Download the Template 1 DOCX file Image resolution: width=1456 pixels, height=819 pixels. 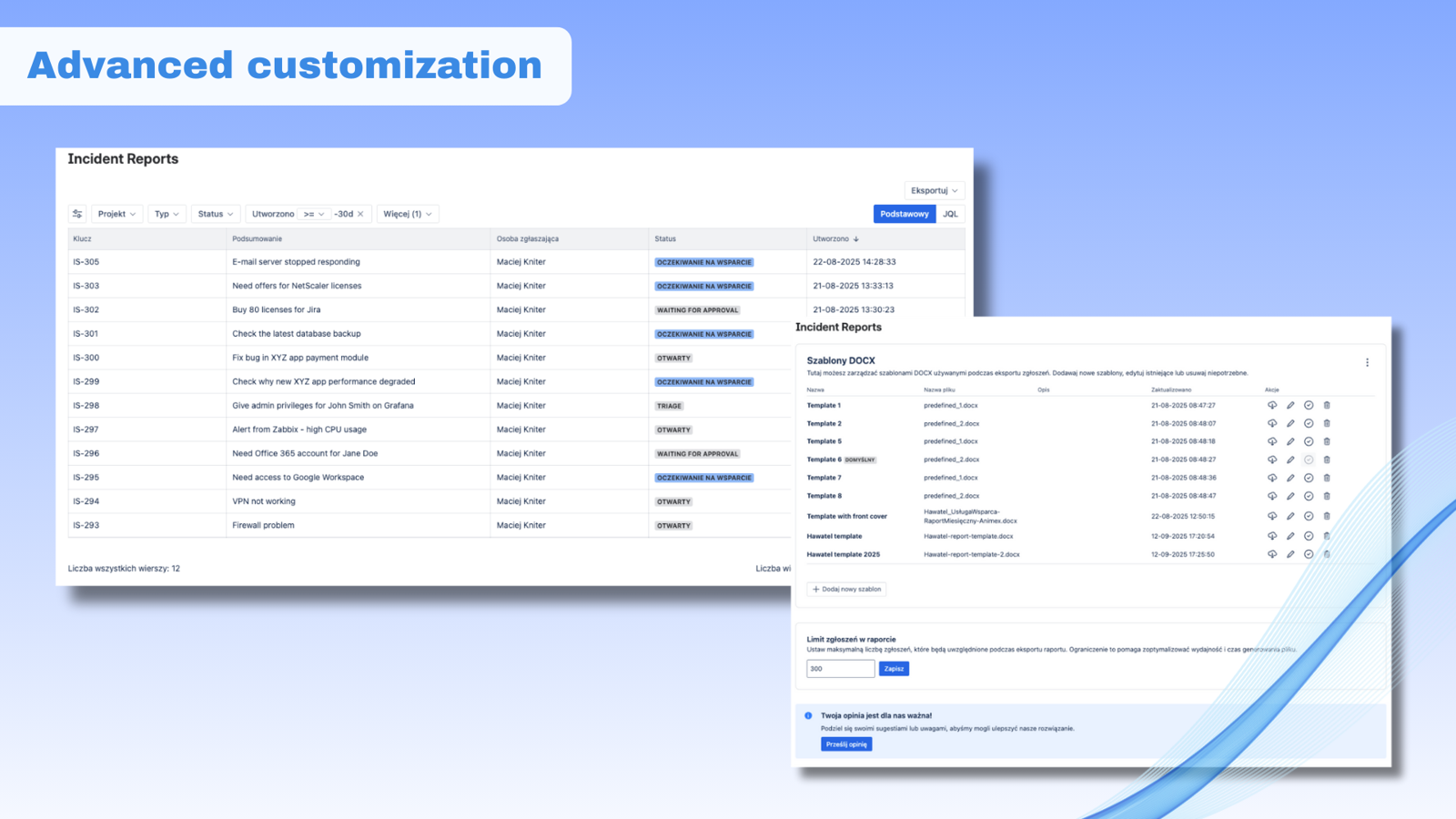pos(1272,405)
